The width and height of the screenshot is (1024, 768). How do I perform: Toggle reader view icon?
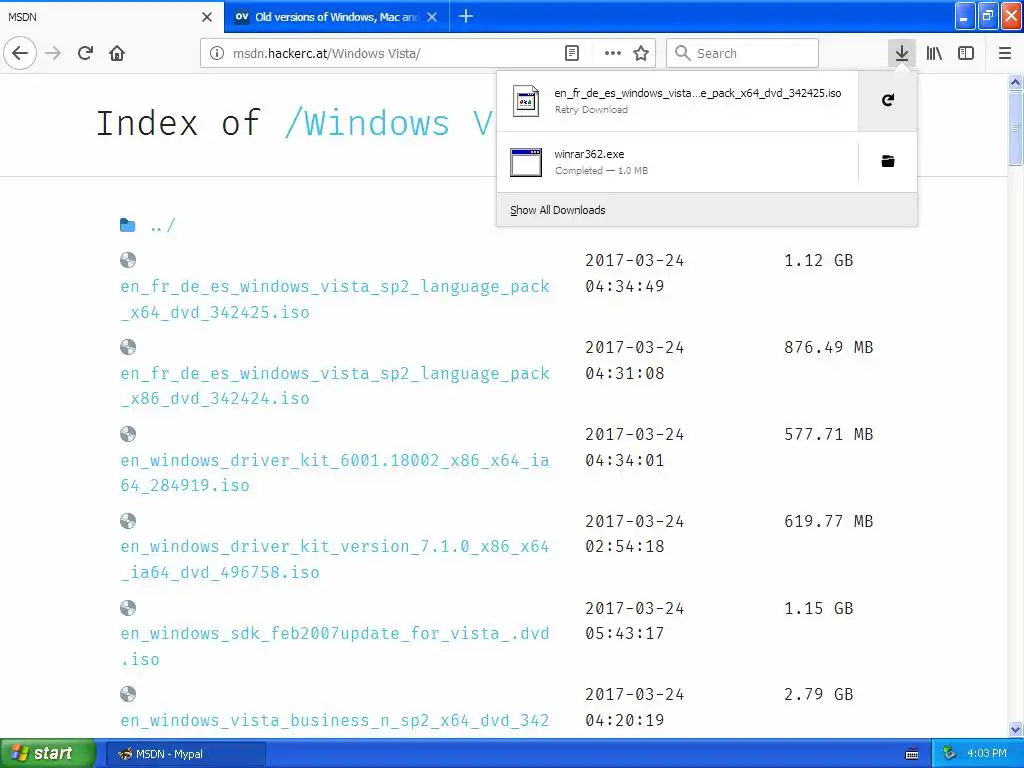pos(571,54)
